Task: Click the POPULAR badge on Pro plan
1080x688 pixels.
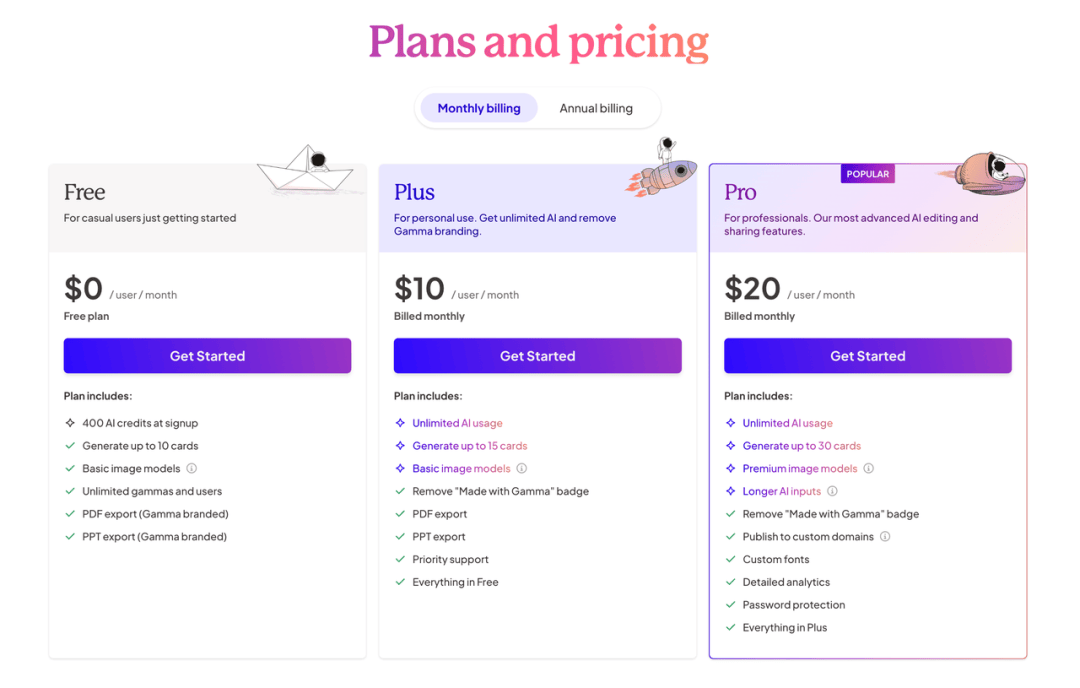Action: (868, 174)
